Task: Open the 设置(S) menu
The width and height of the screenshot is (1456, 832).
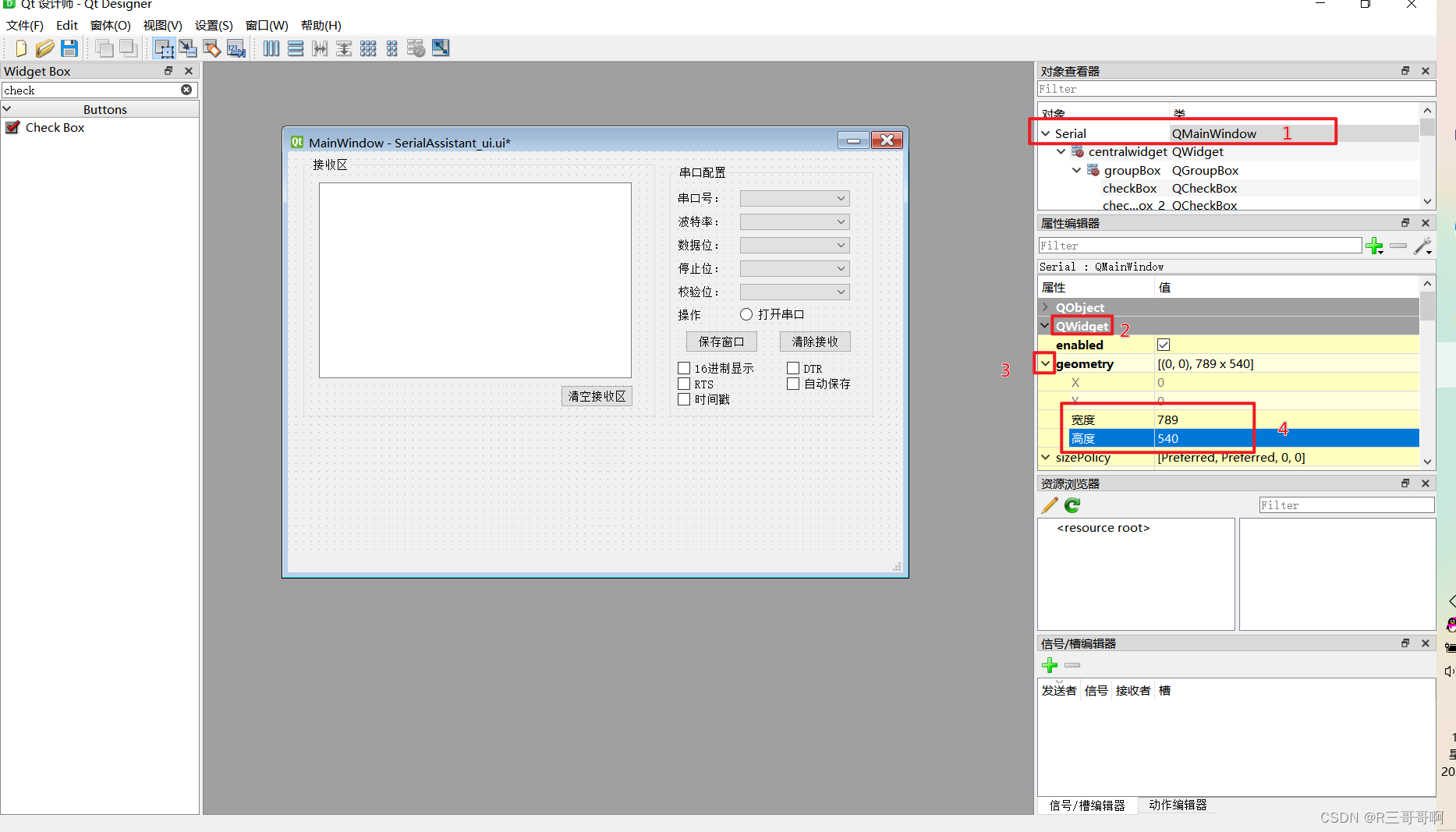Action: click(x=214, y=26)
